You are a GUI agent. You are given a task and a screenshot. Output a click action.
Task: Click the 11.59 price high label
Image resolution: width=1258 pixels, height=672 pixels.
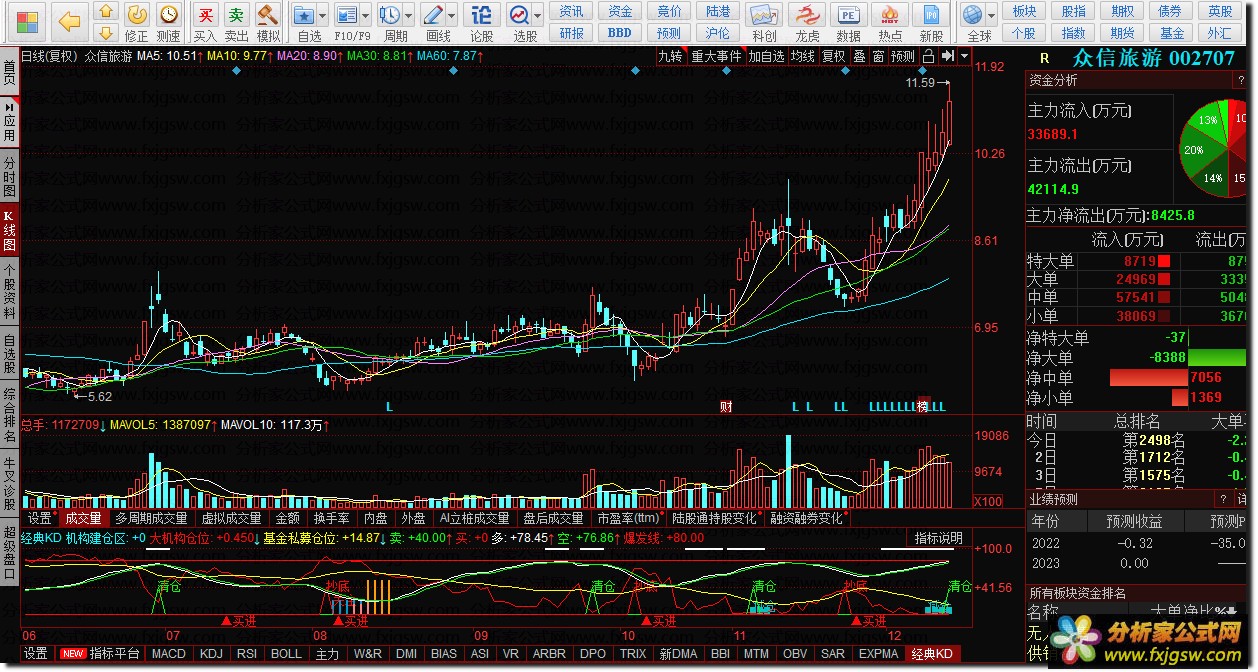click(x=920, y=83)
